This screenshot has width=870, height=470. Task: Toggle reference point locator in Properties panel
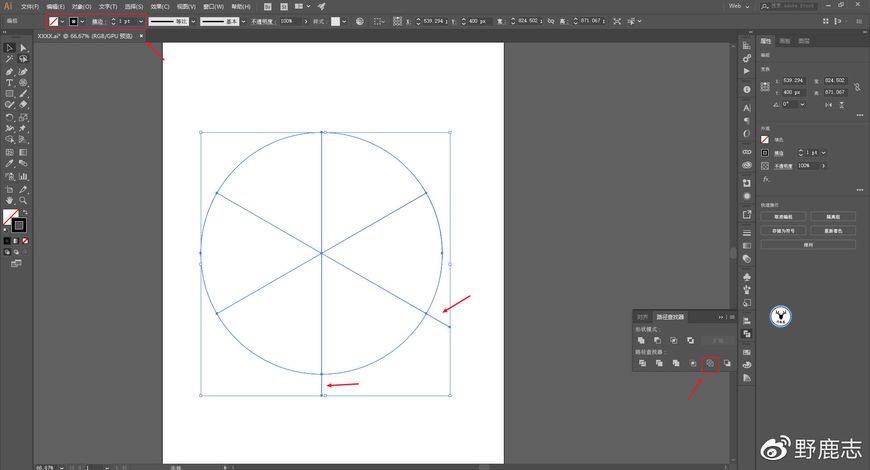tap(765, 87)
